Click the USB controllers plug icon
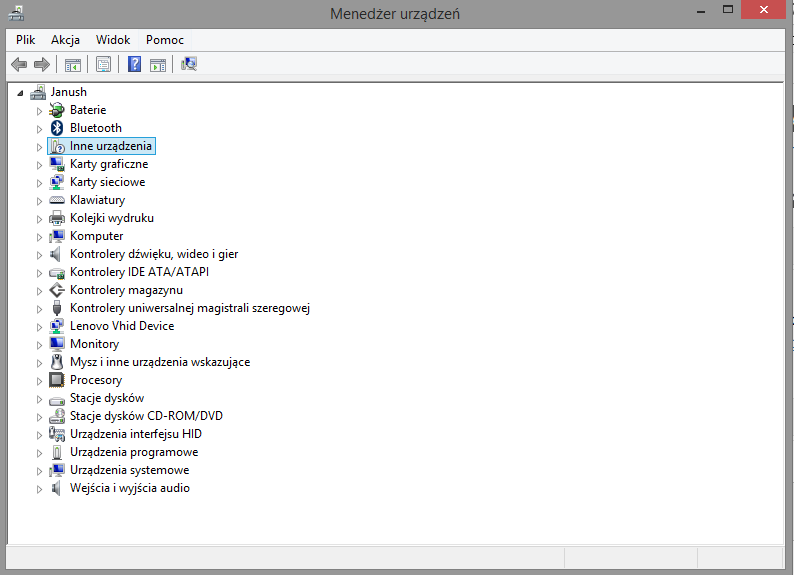 pyautogui.click(x=57, y=308)
